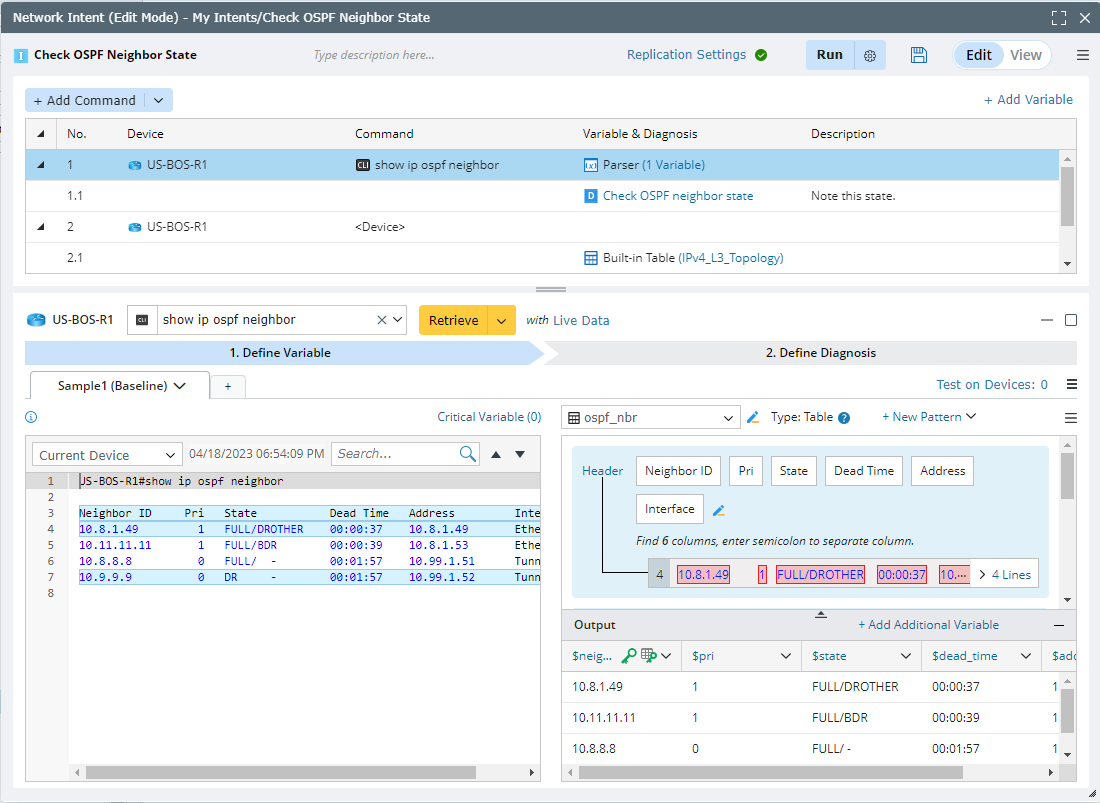Image resolution: width=1100 pixels, height=803 pixels.
Task: Open Current Device dropdown
Action: click(x=107, y=455)
